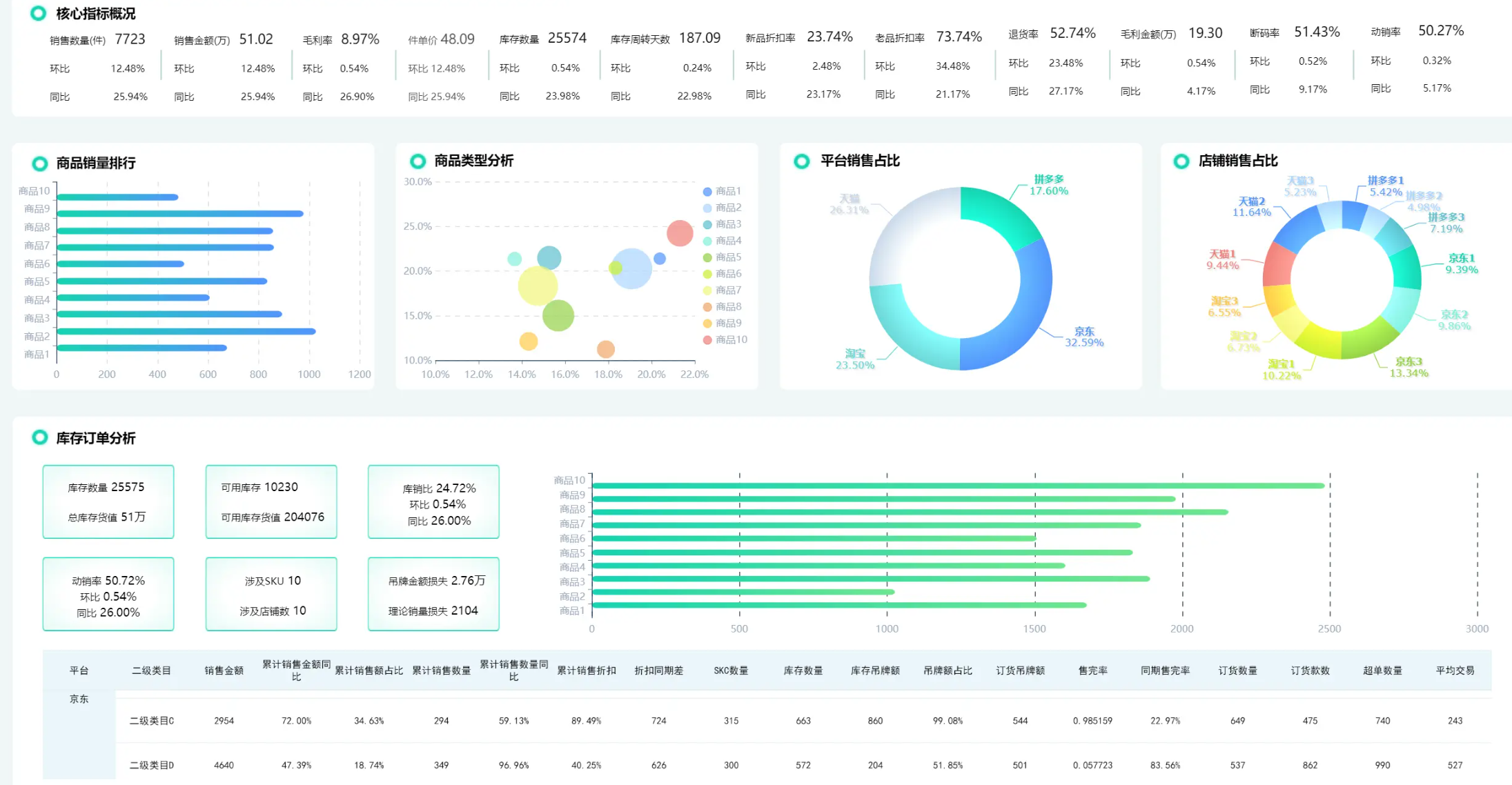Click ring icon beside 核心指标概况 title
This screenshot has width=1512, height=785.
[x=39, y=13]
